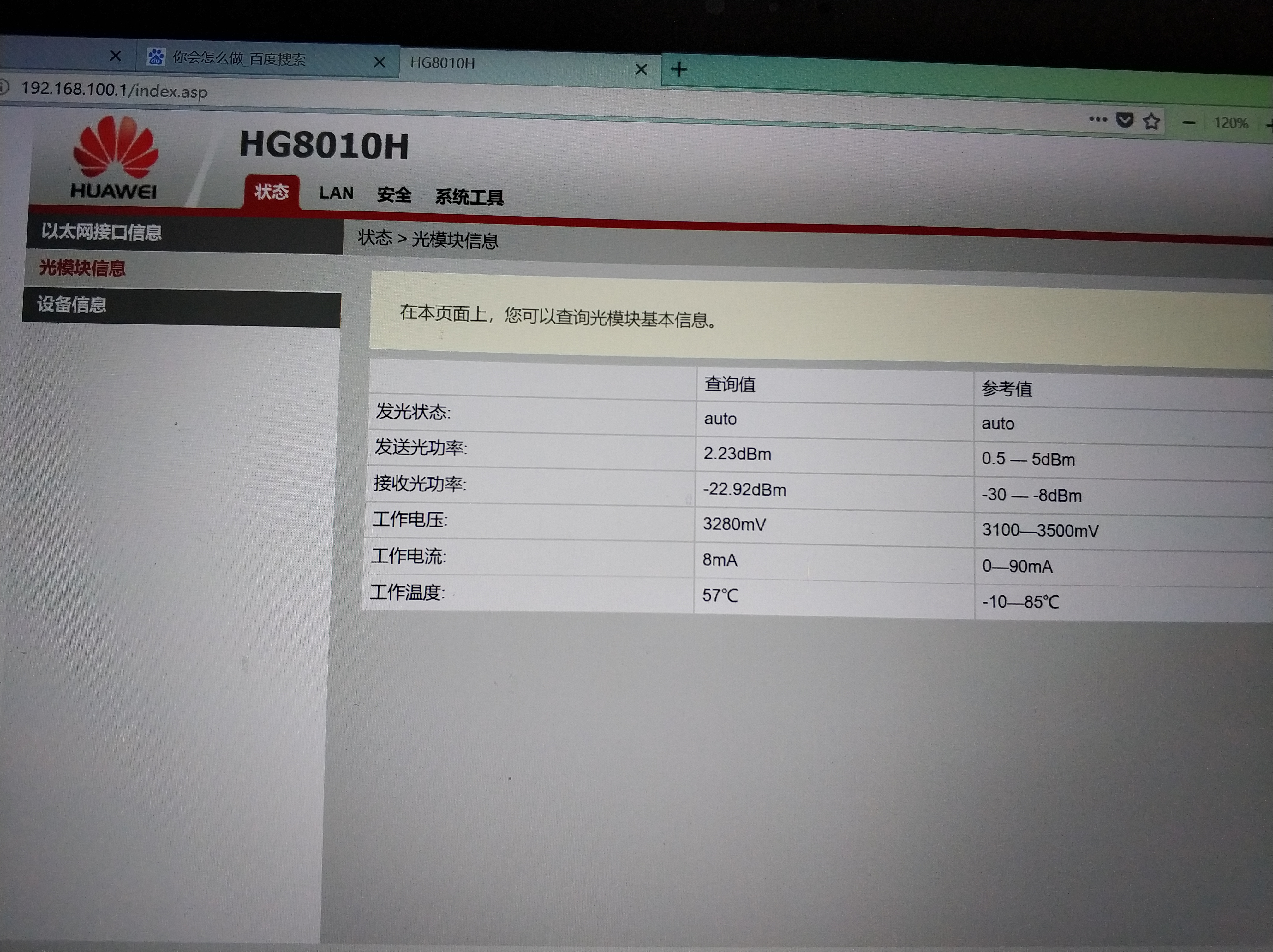The image size is (1273, 952).
Task: Click the Pocket save icon
Action: click(x=1125, y=120)
